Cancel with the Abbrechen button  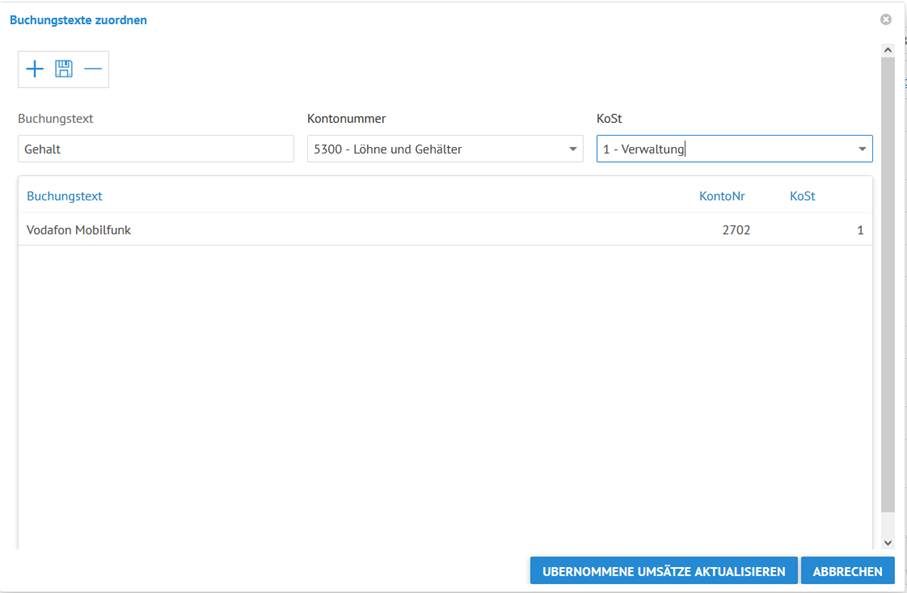[x=847, y=571]
